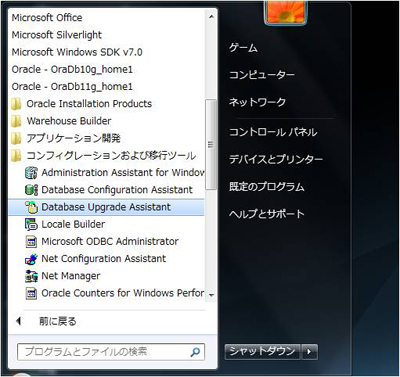Viewport: 400px width, 377px height.
Task: Select Database Configuration Assistant text entry
Action: [x=117, y=190]
